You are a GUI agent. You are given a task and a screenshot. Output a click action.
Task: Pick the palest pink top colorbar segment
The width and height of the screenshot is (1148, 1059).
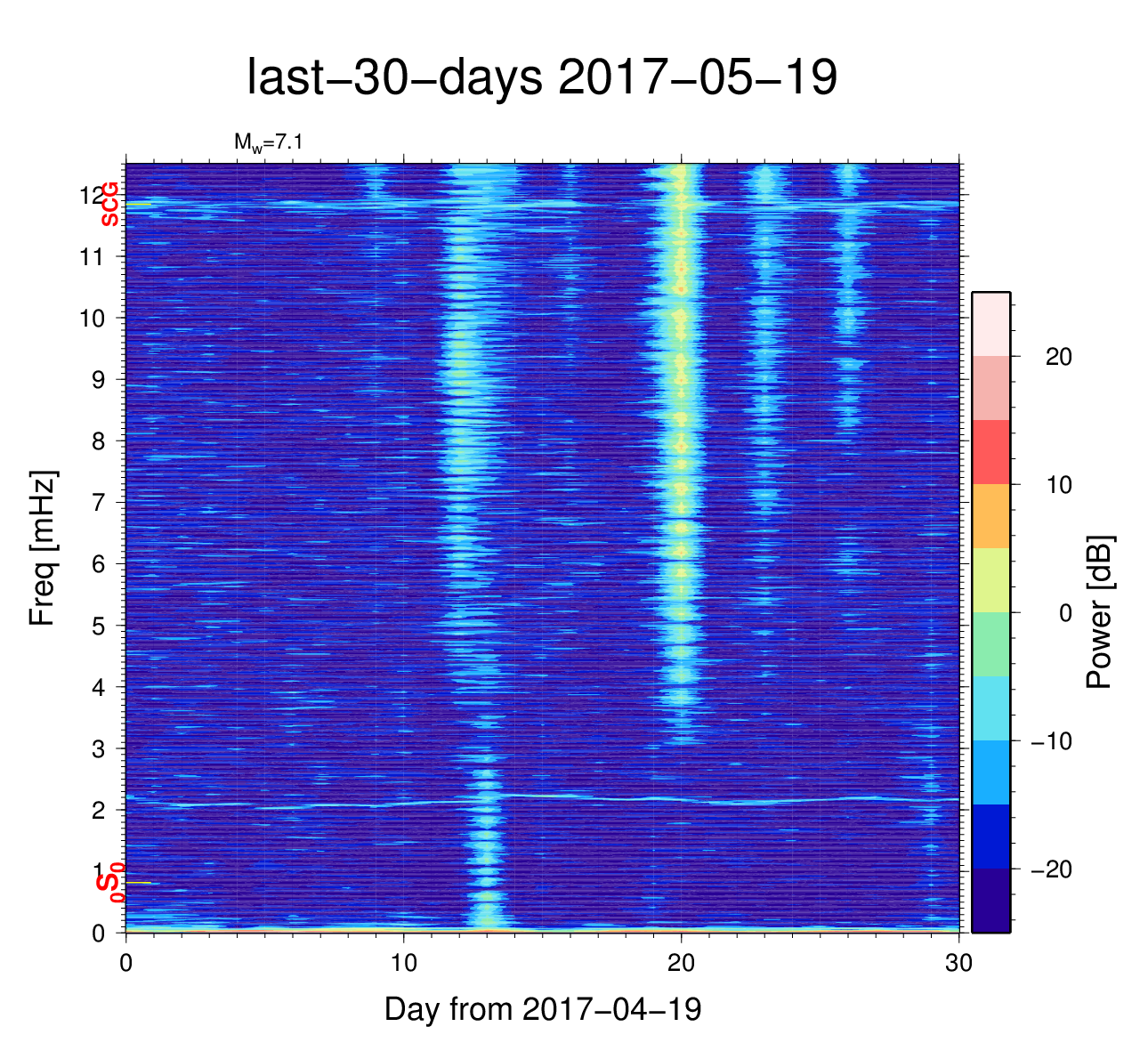point(990,324)
